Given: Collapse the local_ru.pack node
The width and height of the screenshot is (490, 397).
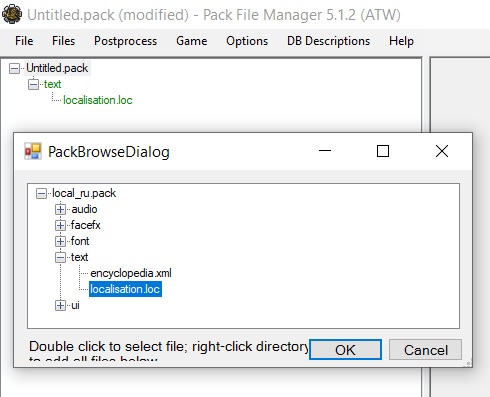Looking at the screenshot, I should tap(41, 193).
